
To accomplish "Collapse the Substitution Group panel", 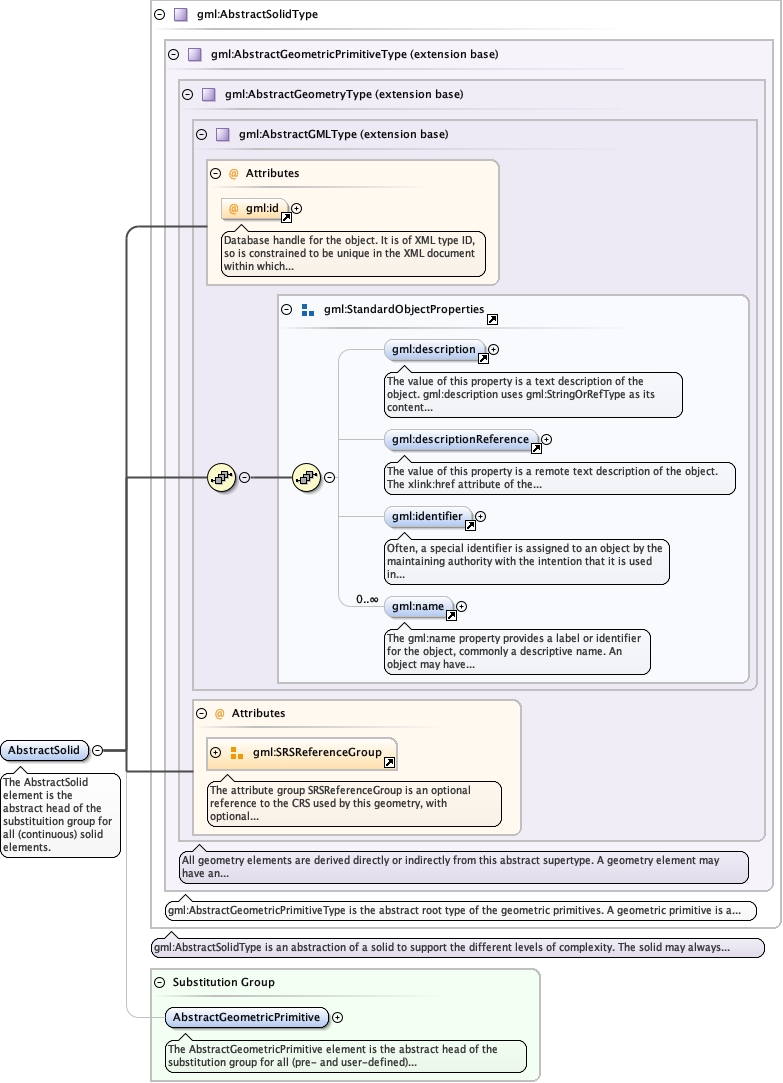I will tap(162, 982).
